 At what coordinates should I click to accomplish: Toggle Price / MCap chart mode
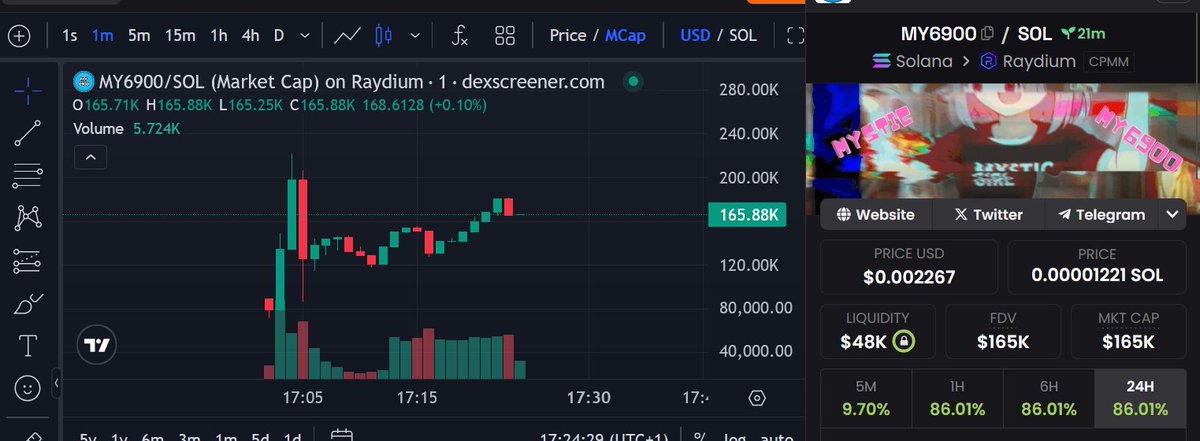pos(598,35)
